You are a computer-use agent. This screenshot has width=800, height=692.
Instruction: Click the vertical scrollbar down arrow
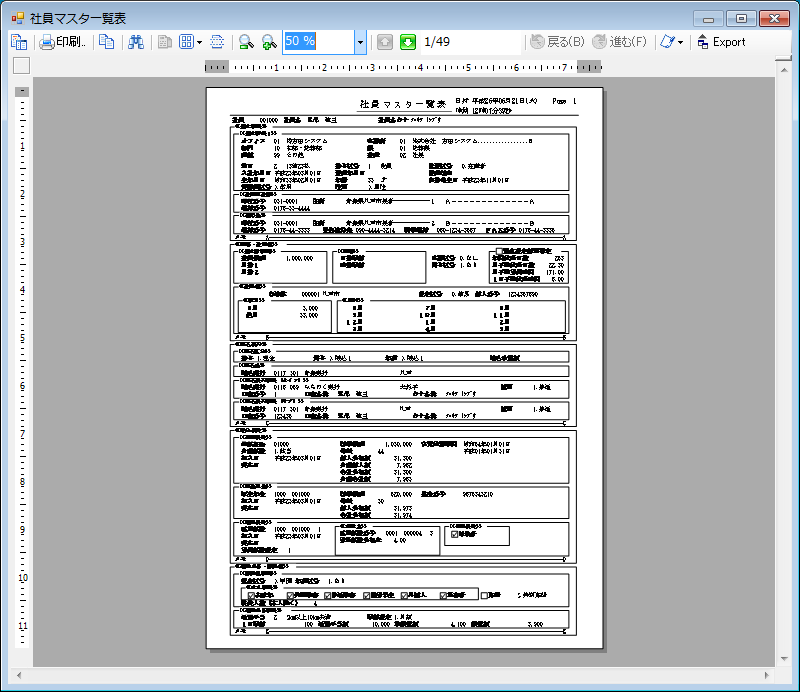[x=782, y=660]
